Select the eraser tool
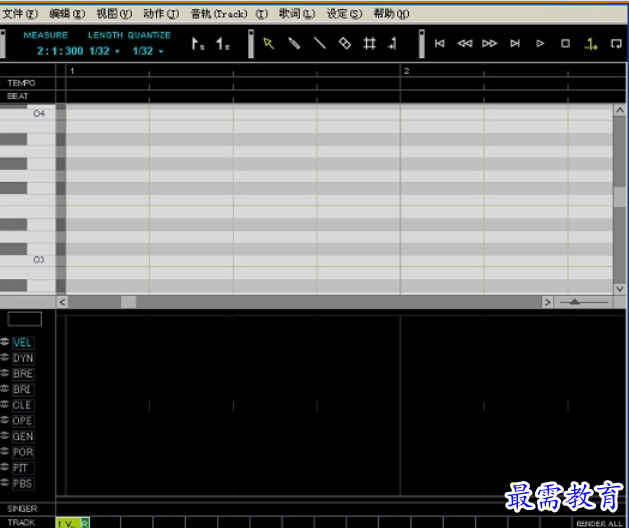 345,43
